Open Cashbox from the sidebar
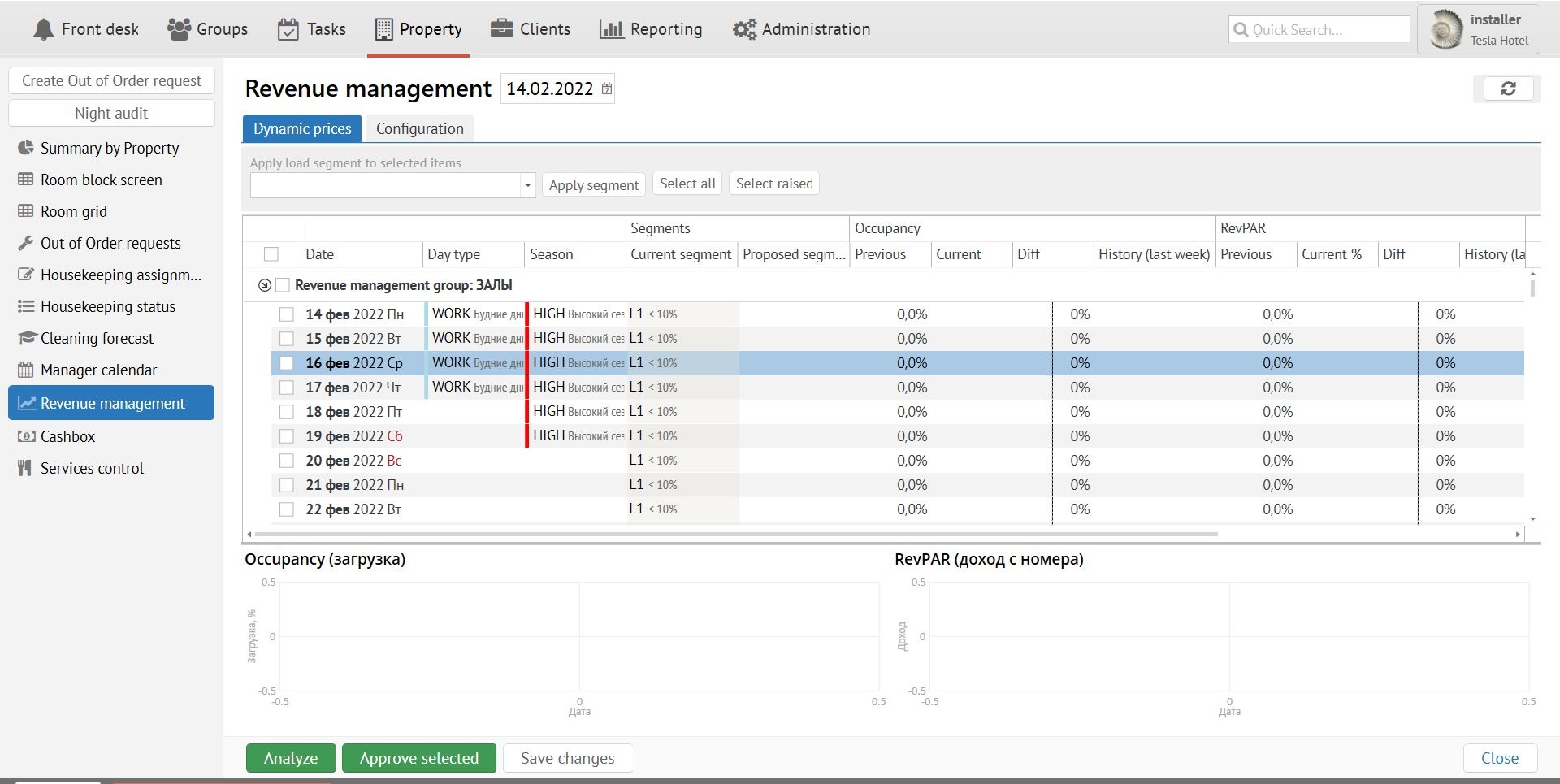This screenshot has width=1560, height=784. pos(67,436)
